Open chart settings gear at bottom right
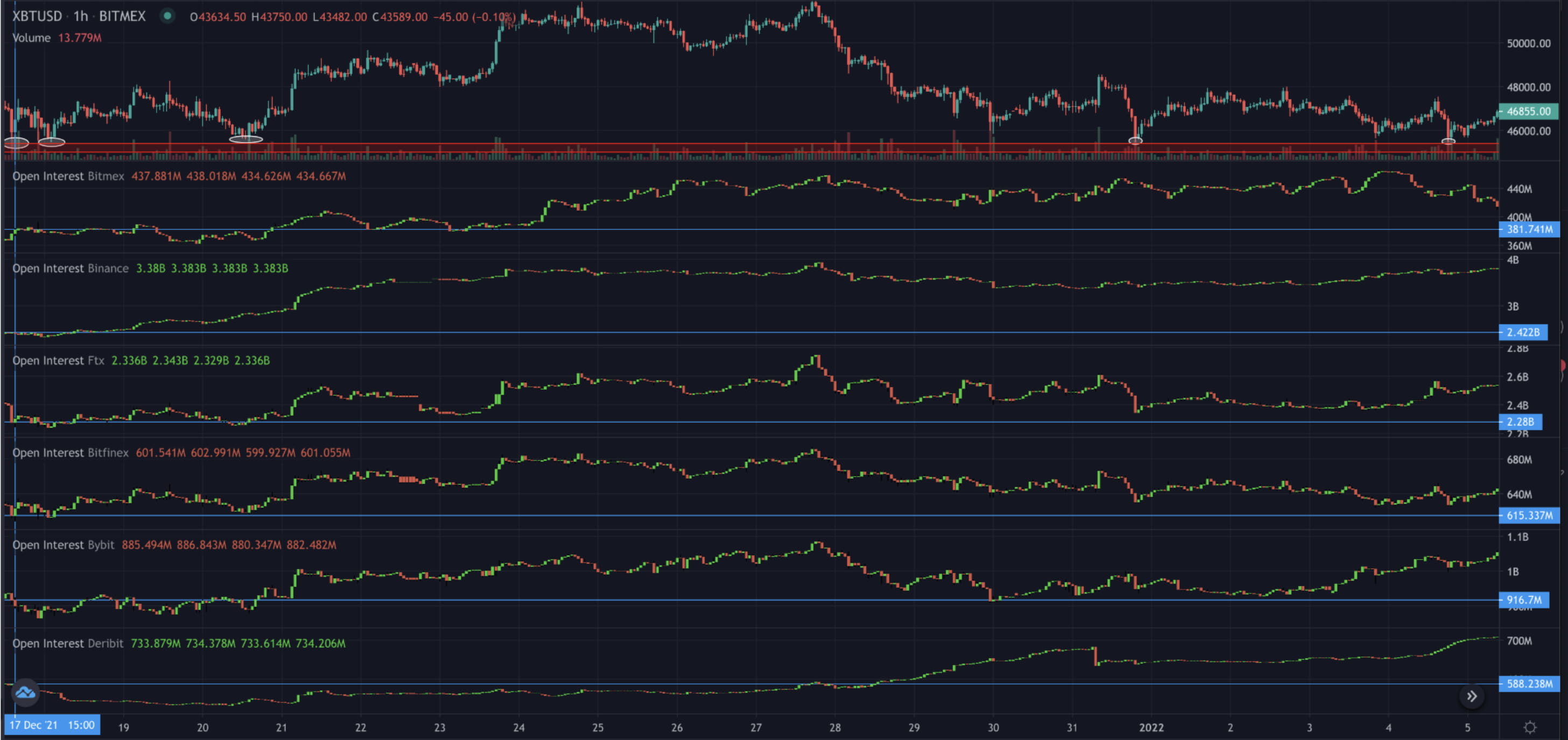The width and height of the screenshot is (1568, 740). [1530, 727]
